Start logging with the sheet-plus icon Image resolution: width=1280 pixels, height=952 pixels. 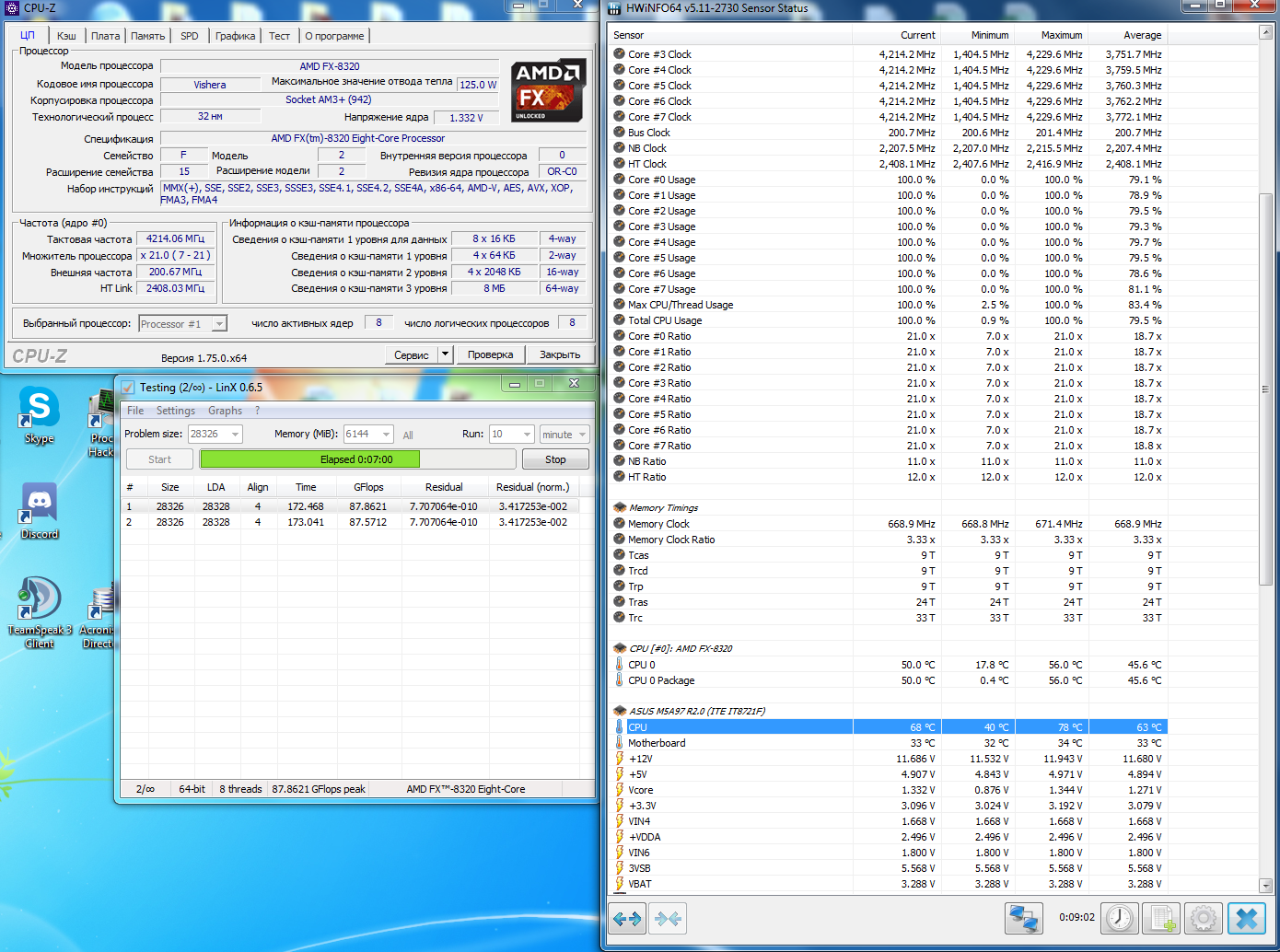tap(1162, 918)
